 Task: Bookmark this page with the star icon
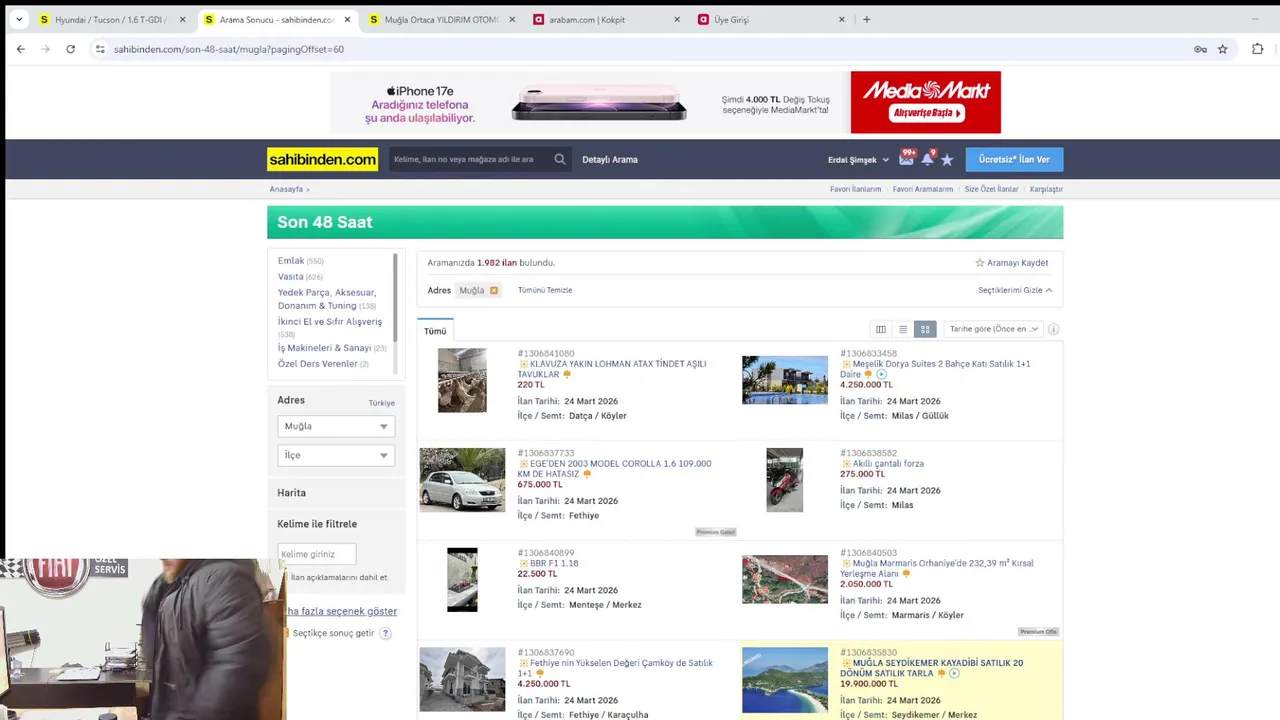[x=1222, y=49]
